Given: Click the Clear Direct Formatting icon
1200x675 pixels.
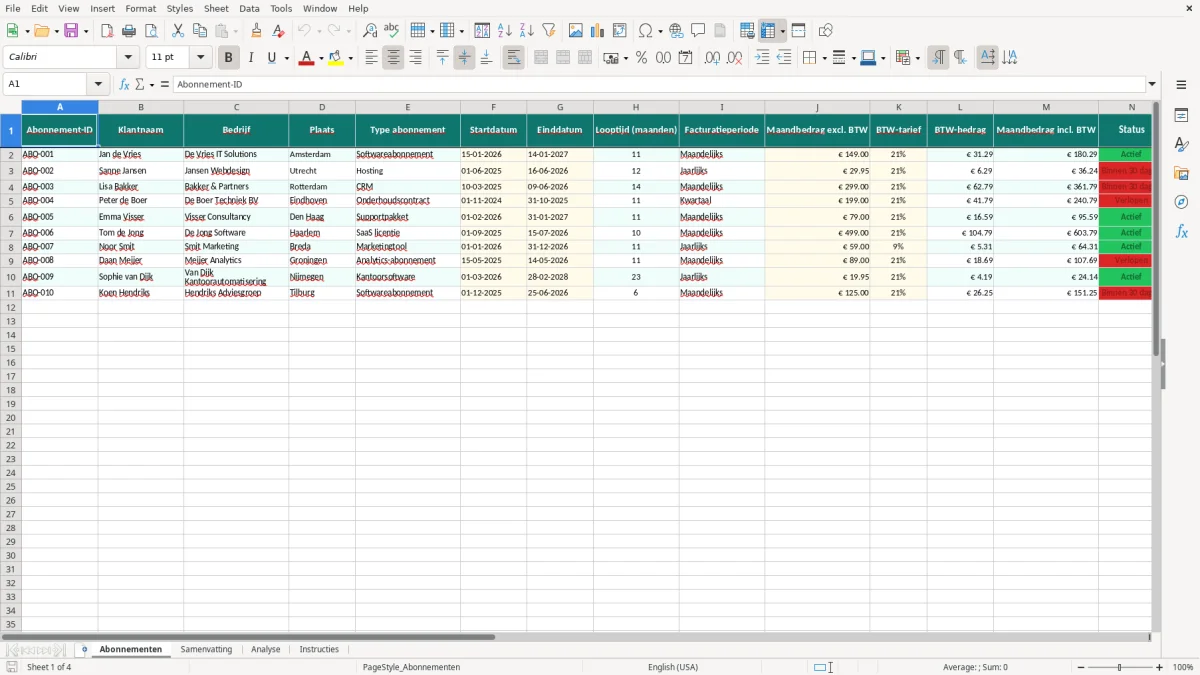Looking at the screenshot, I should tap(279, 31).
